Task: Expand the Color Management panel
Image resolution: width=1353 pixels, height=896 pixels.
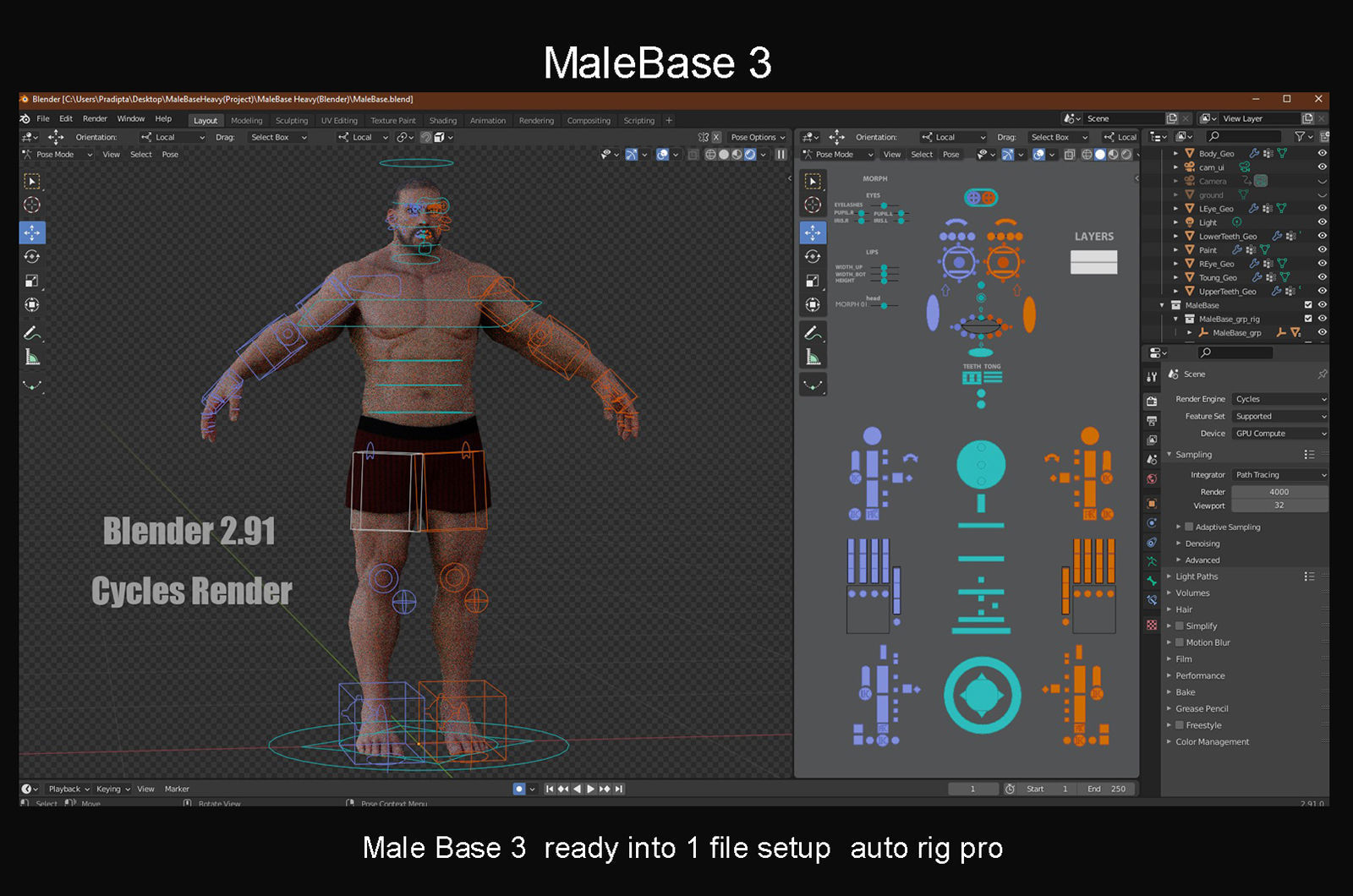Action: [x=1212, y=742]
